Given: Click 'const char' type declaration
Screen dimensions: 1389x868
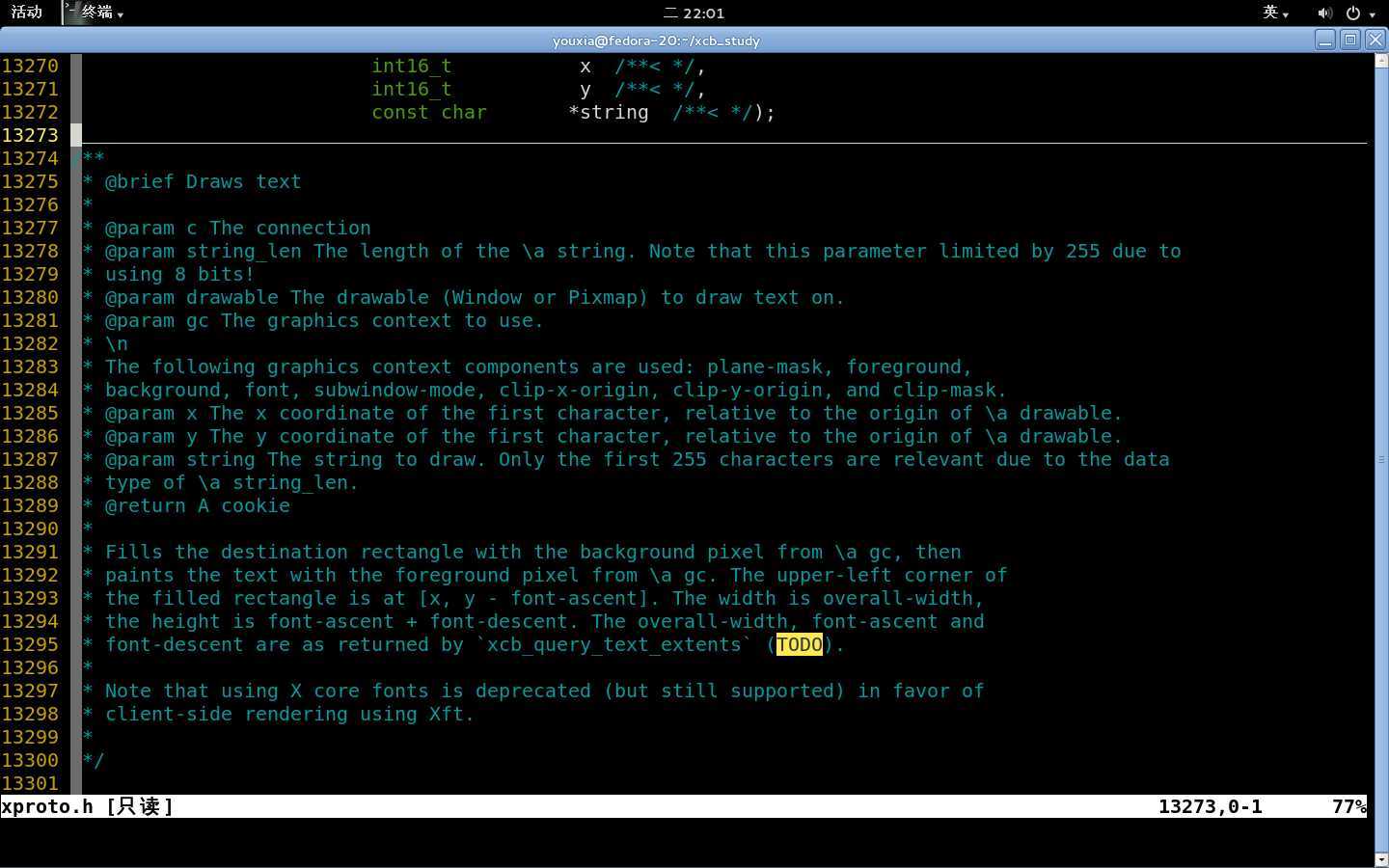Looking at the screenshot, I should pyautogui.click(x=429, y=112).
